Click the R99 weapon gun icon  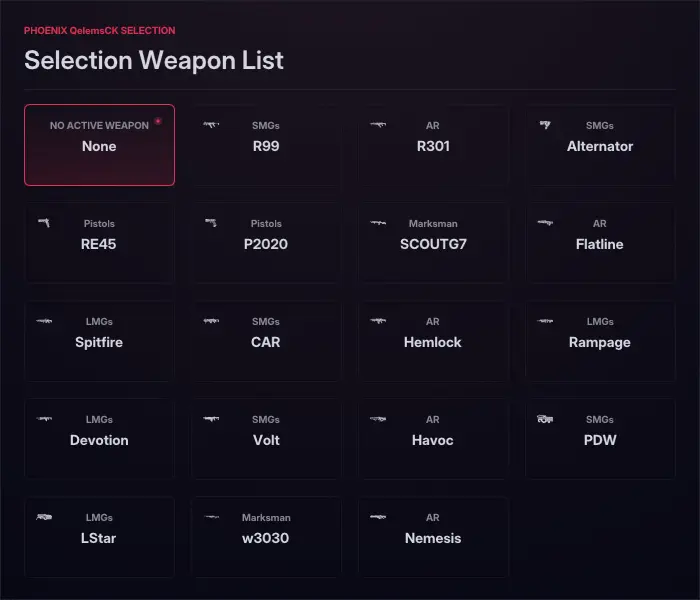coord(211,125)
